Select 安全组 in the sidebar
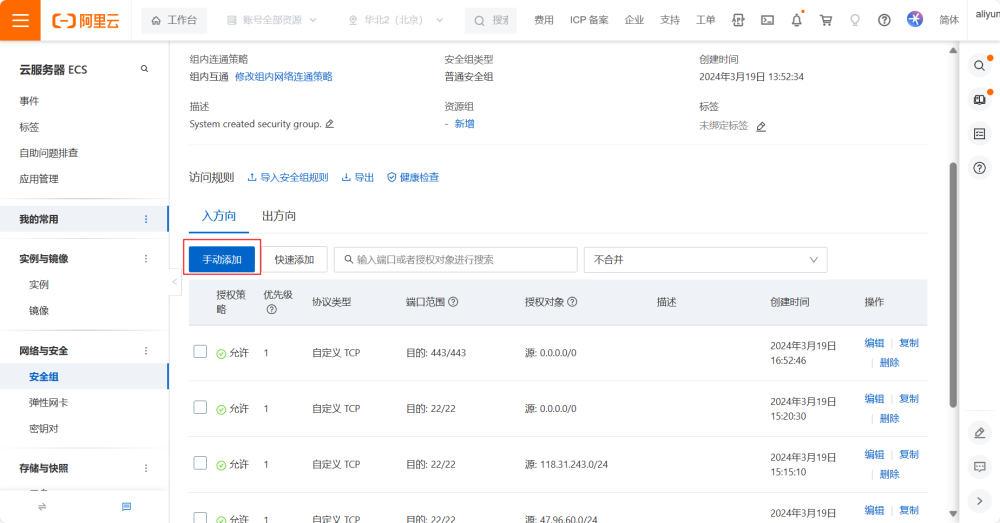This screenshot has width=1000, height=523. (x=43, y=377)
